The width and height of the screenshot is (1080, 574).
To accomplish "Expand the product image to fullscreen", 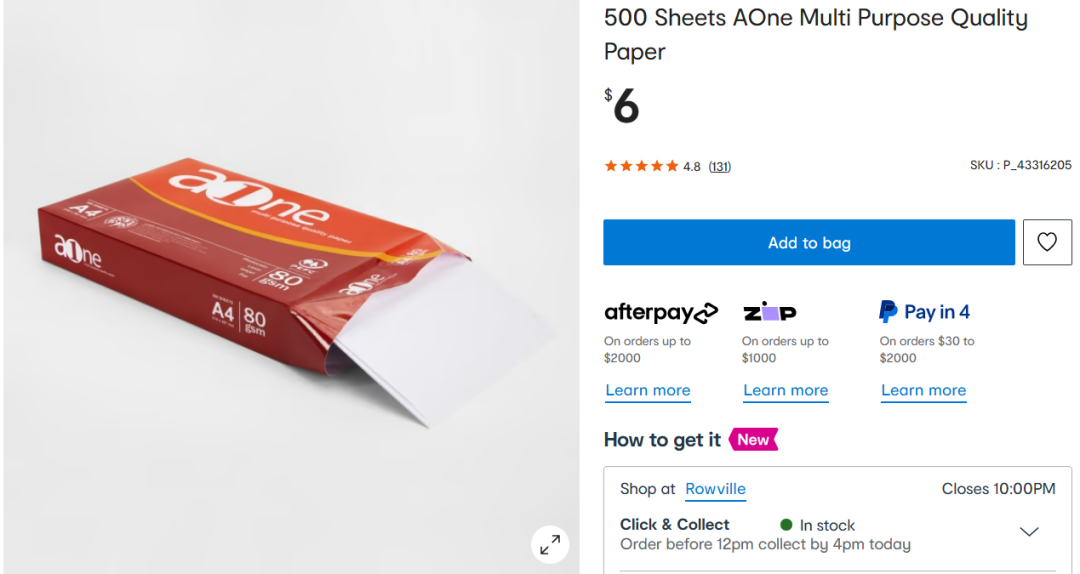I will [550, 545].
